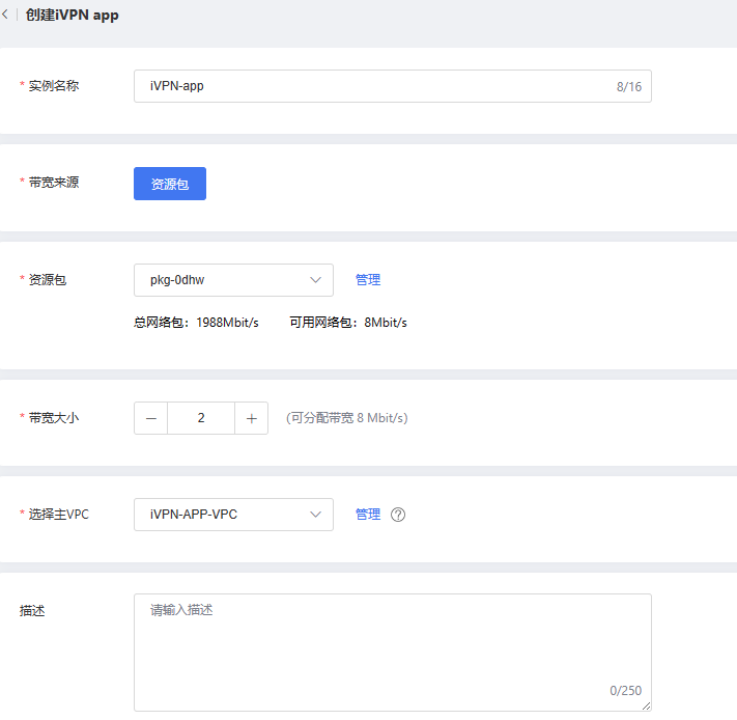Increase bandwidth with the plus button
The height and width of the screenshot is (720, 737).
click(x=251, y=418)
